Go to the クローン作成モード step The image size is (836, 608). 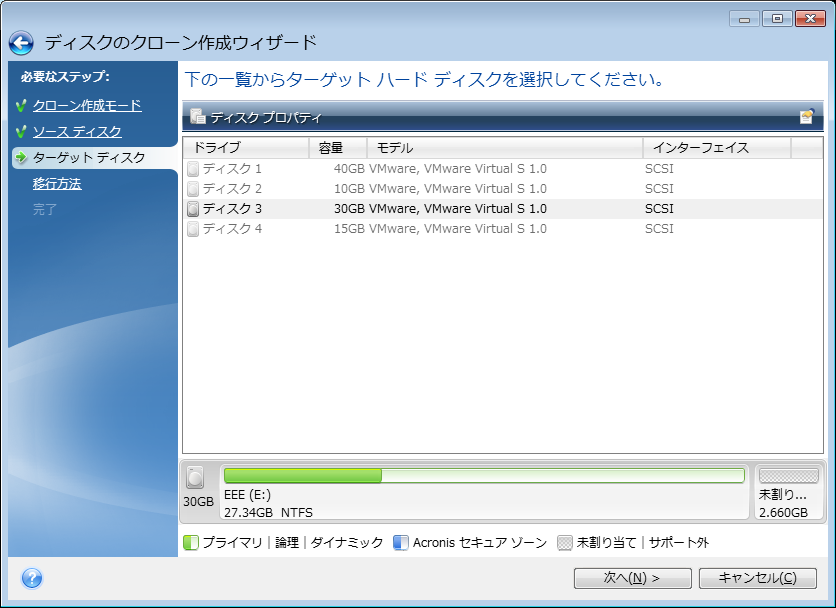pos(87,106)
